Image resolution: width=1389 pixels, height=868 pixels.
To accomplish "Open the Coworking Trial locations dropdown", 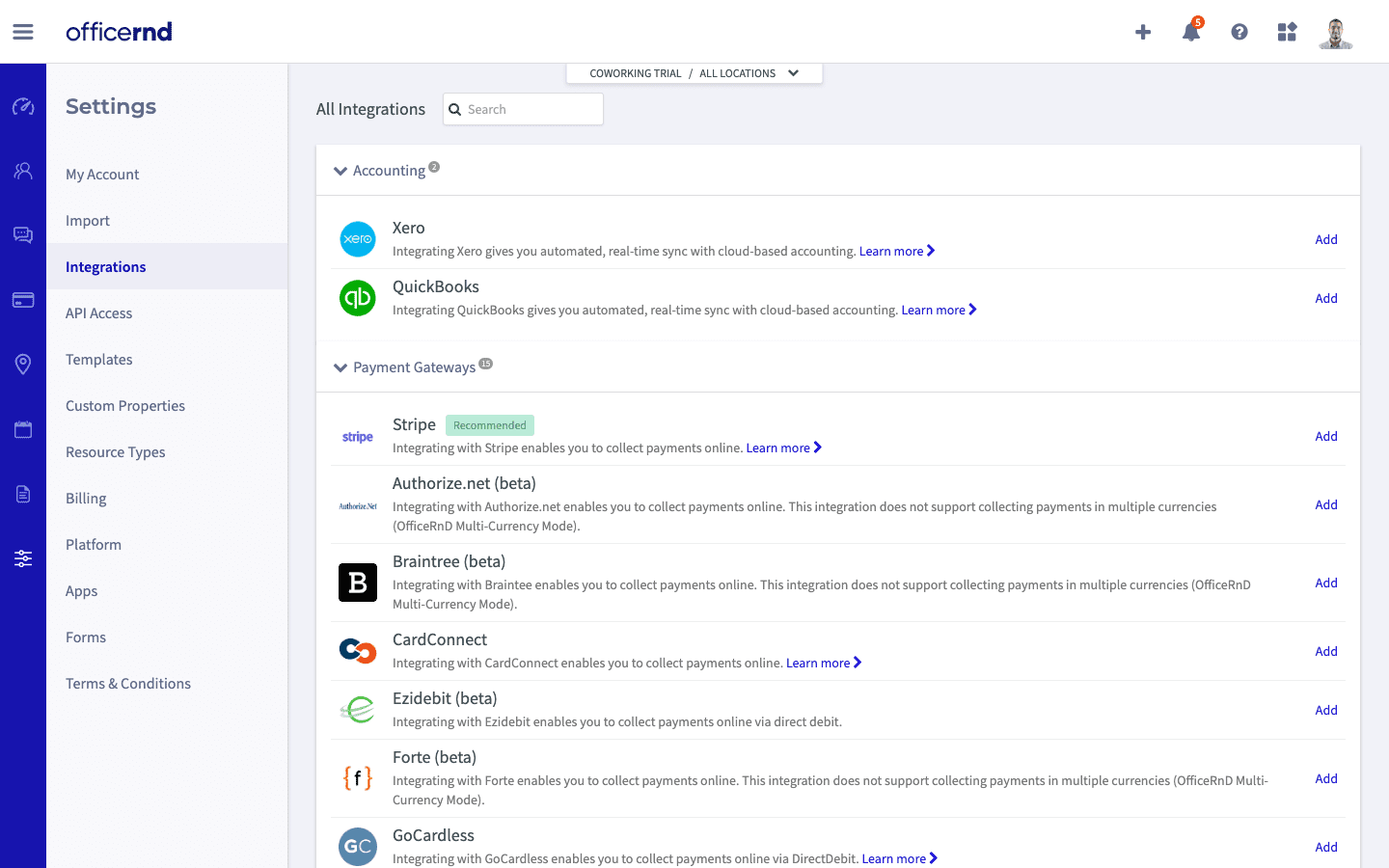I will (x=694, y=73).
